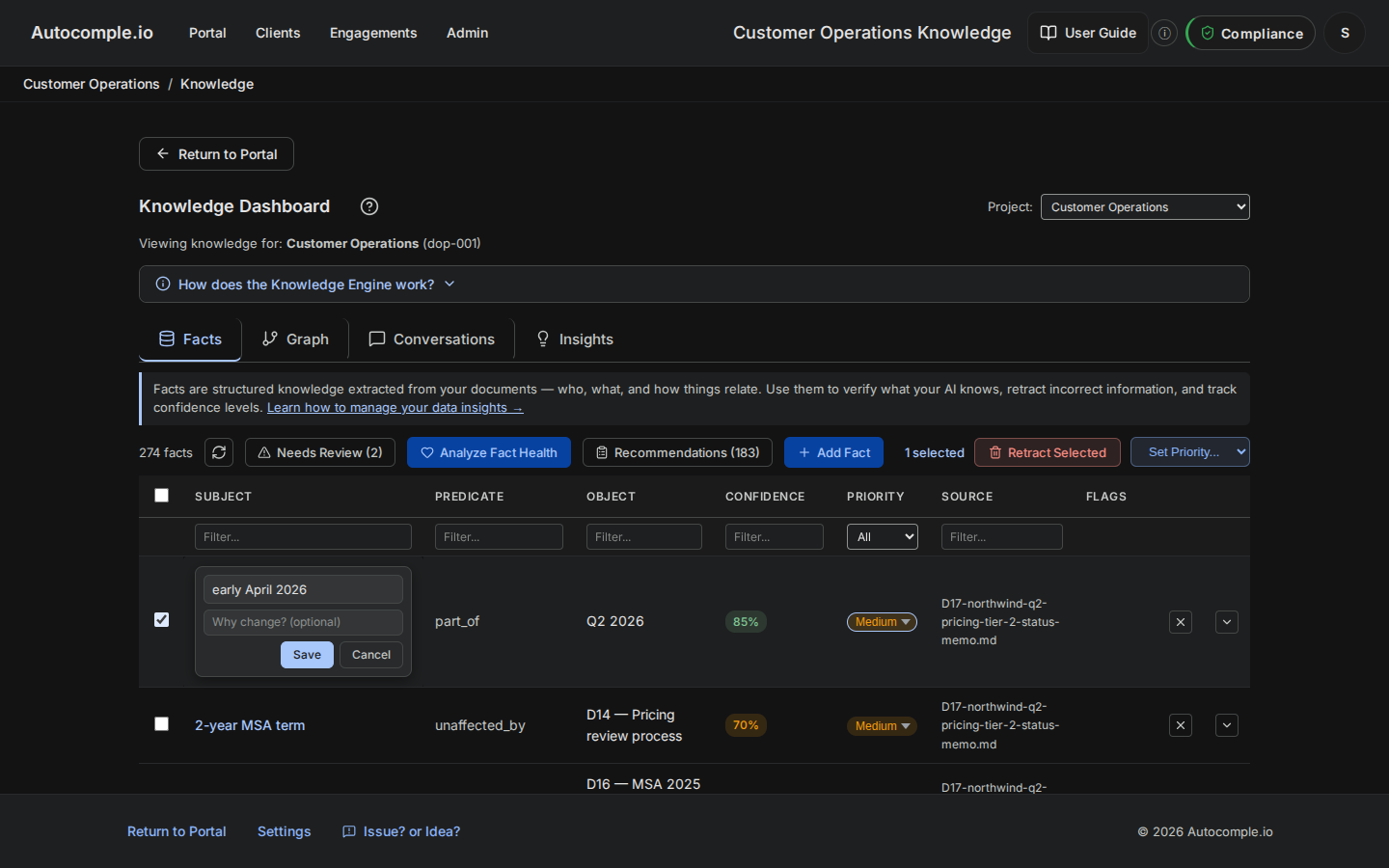
Task: Open Recommendations (183)
Action: click(x=677, y=452)
